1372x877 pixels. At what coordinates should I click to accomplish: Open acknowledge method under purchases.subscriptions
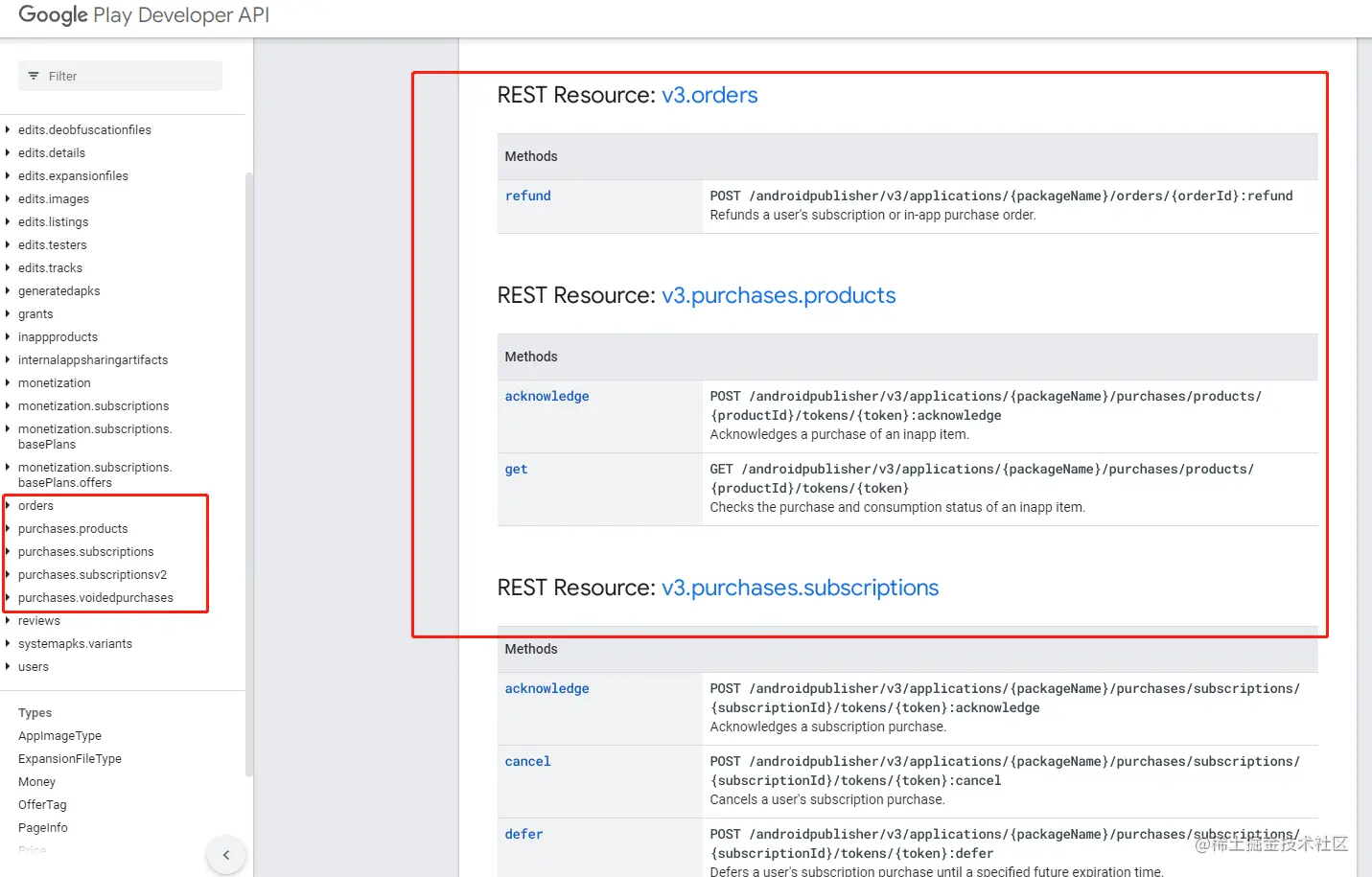547,688
